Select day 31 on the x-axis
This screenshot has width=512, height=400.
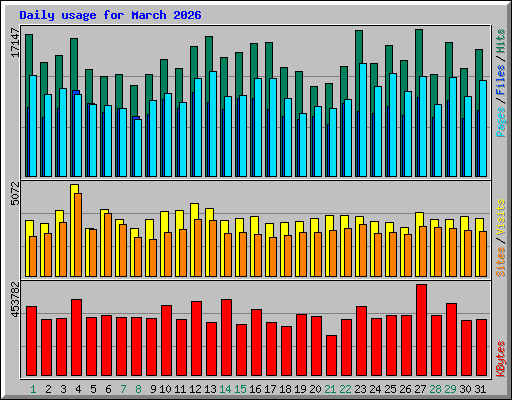[x=480, y=389]
